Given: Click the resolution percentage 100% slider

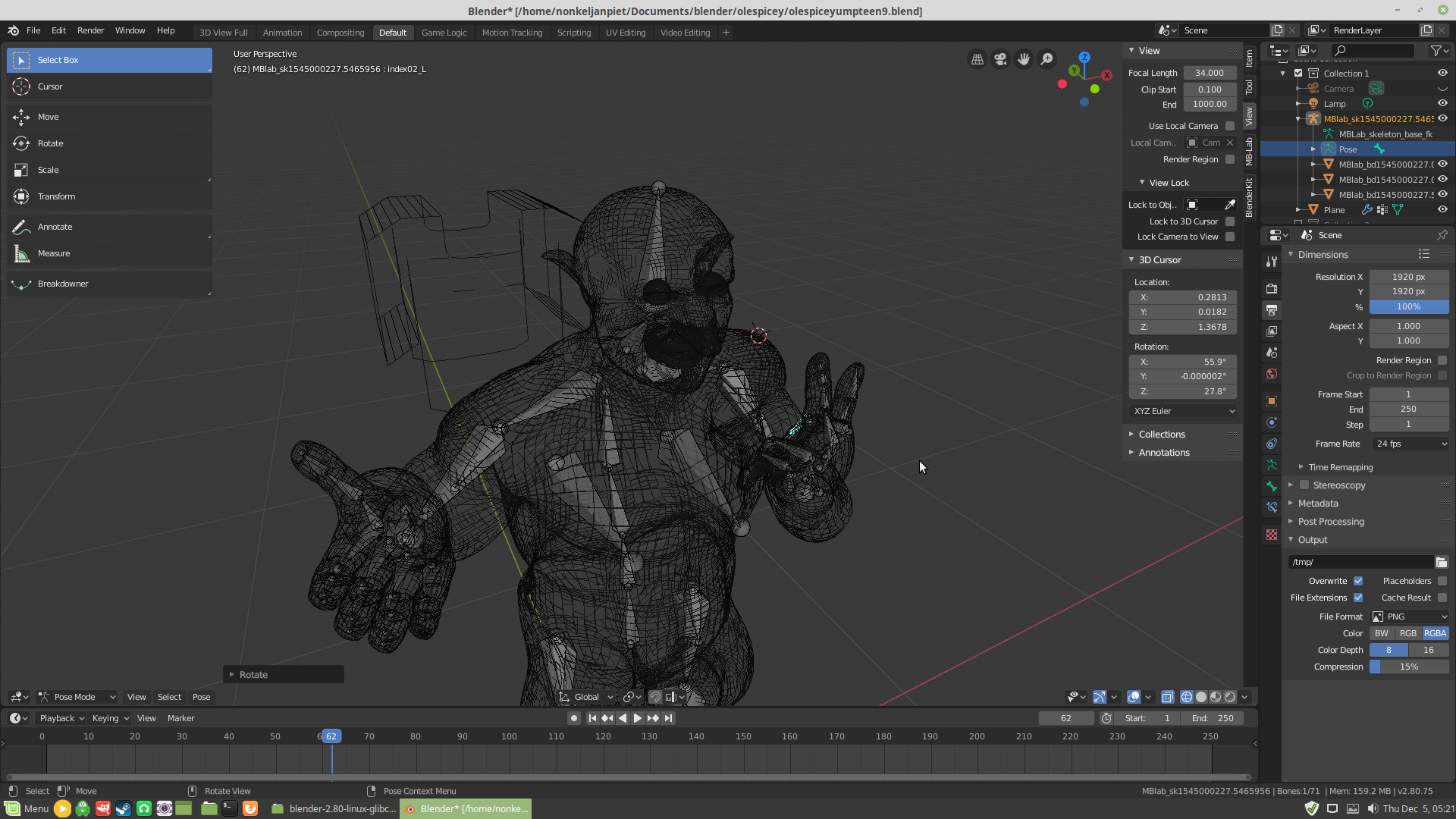Looking at the screenshot, I should tap(1409, 307).
